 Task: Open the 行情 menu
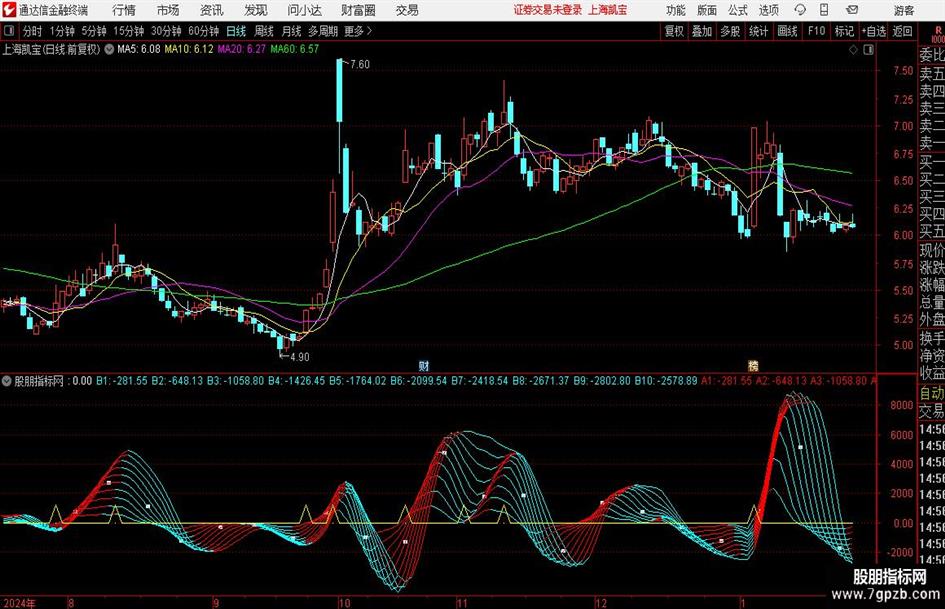(x=124, y=10)
